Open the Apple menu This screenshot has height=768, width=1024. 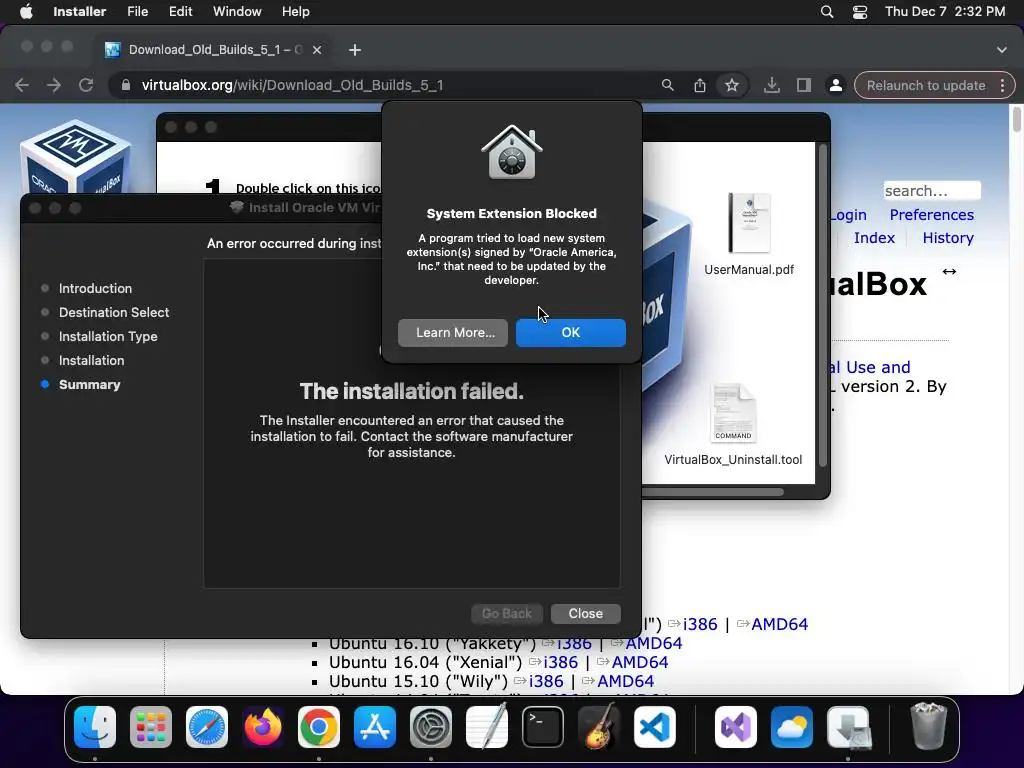click(x=26, y=12)
